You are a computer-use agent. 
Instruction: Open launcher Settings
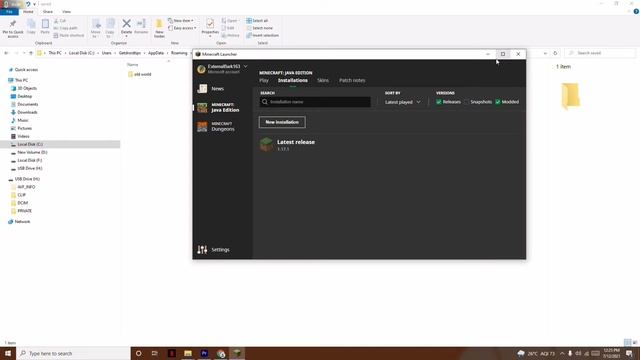(213, 249)
